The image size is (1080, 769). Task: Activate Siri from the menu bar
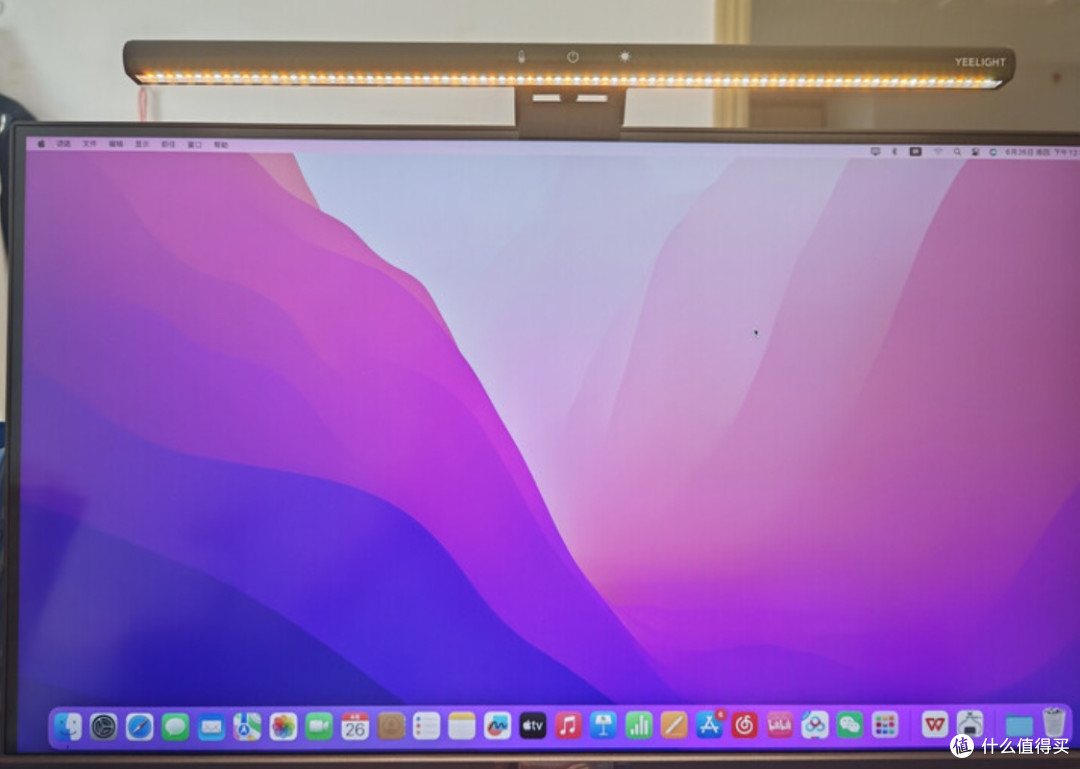(993, 152)
